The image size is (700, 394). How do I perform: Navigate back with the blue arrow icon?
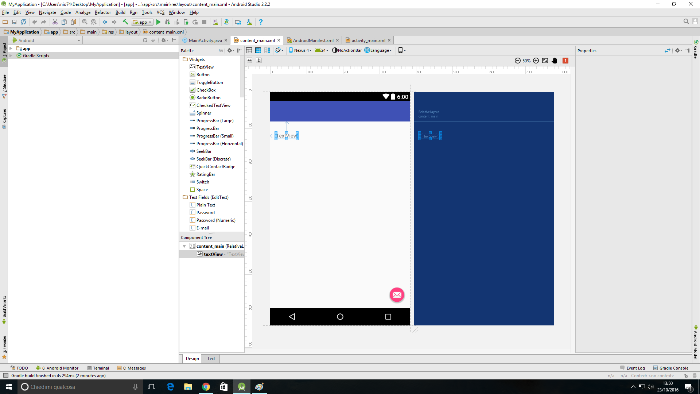(105, 22)
